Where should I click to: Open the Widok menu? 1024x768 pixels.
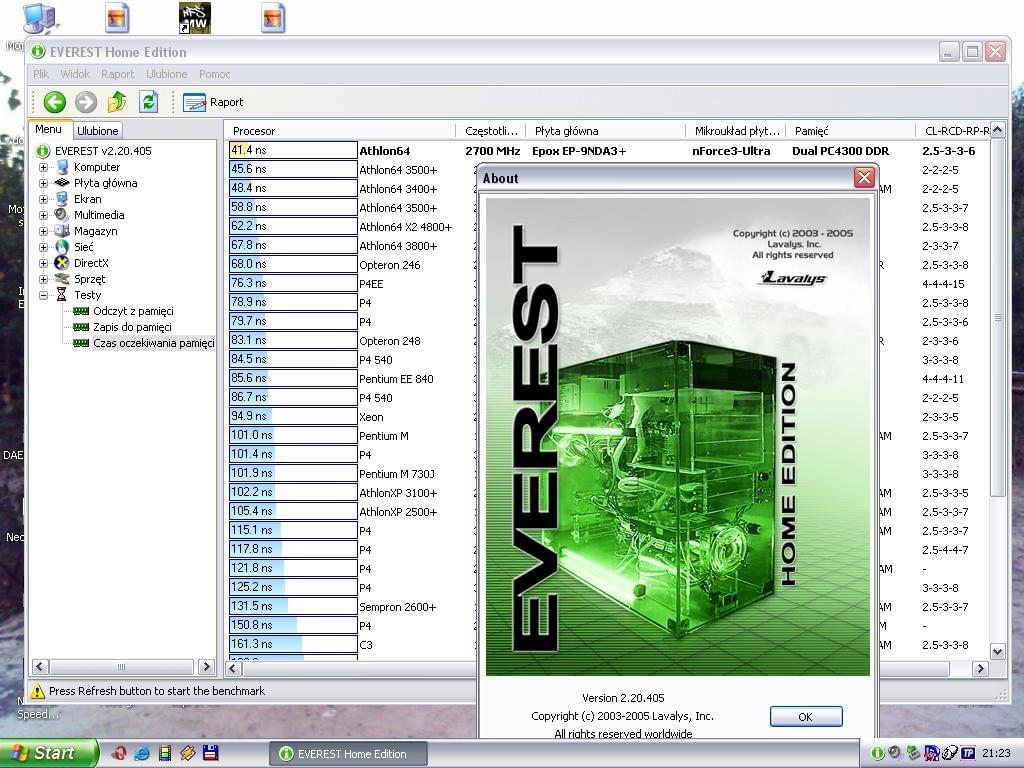75,74
